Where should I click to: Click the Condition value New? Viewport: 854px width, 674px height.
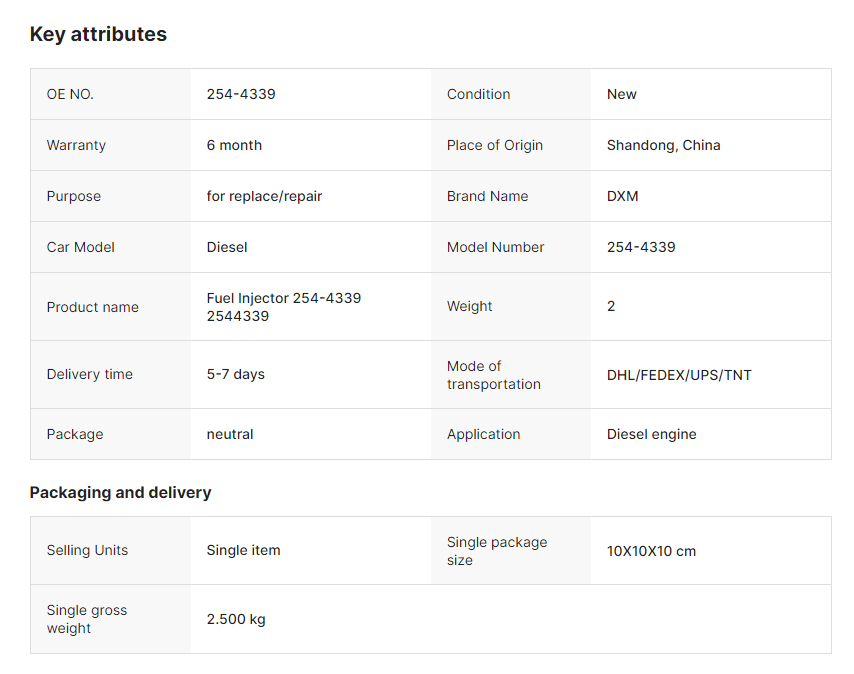(621, 94)
